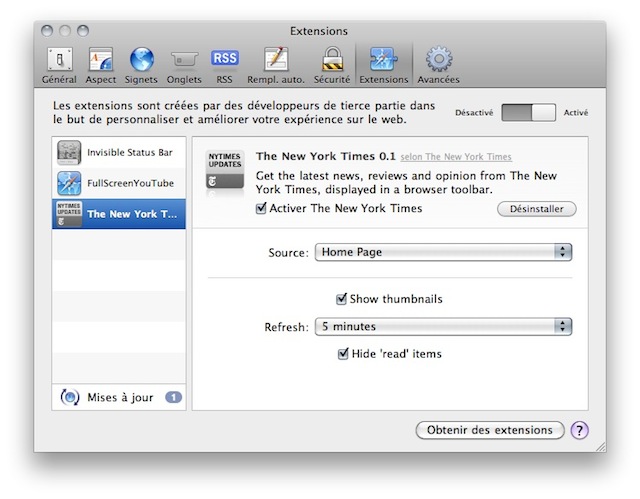
Task: Follow the 'selon The New York Times' link
Action: 456,157
